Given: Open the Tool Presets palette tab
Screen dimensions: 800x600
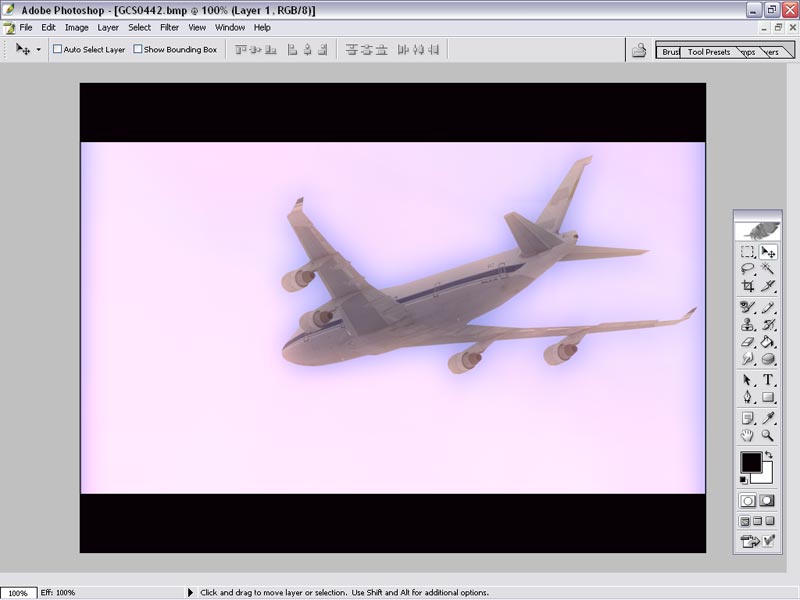Looking at the screenshot, I should (x=708, y=52).
